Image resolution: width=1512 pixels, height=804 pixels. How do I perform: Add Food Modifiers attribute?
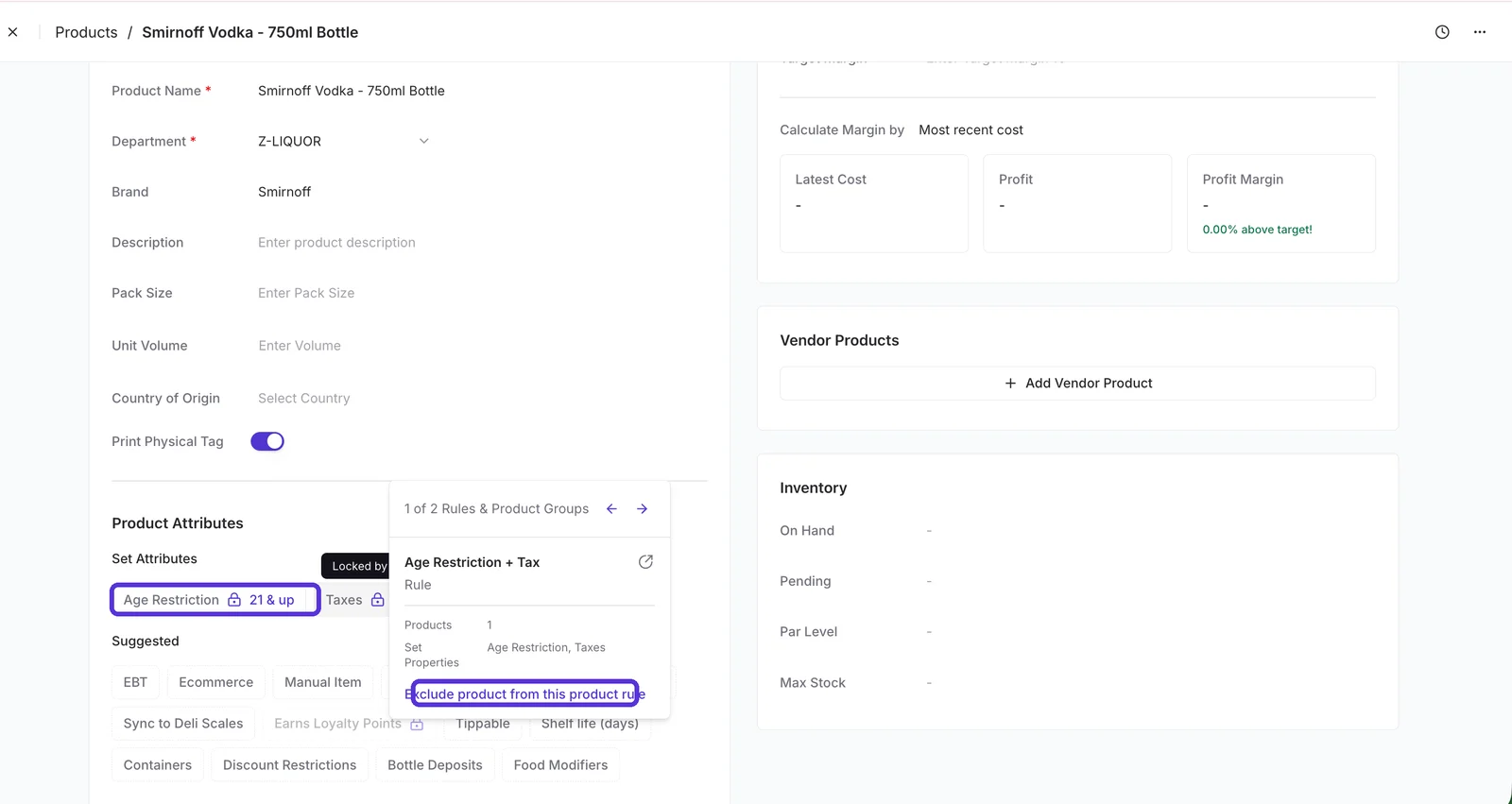[560, 765]
